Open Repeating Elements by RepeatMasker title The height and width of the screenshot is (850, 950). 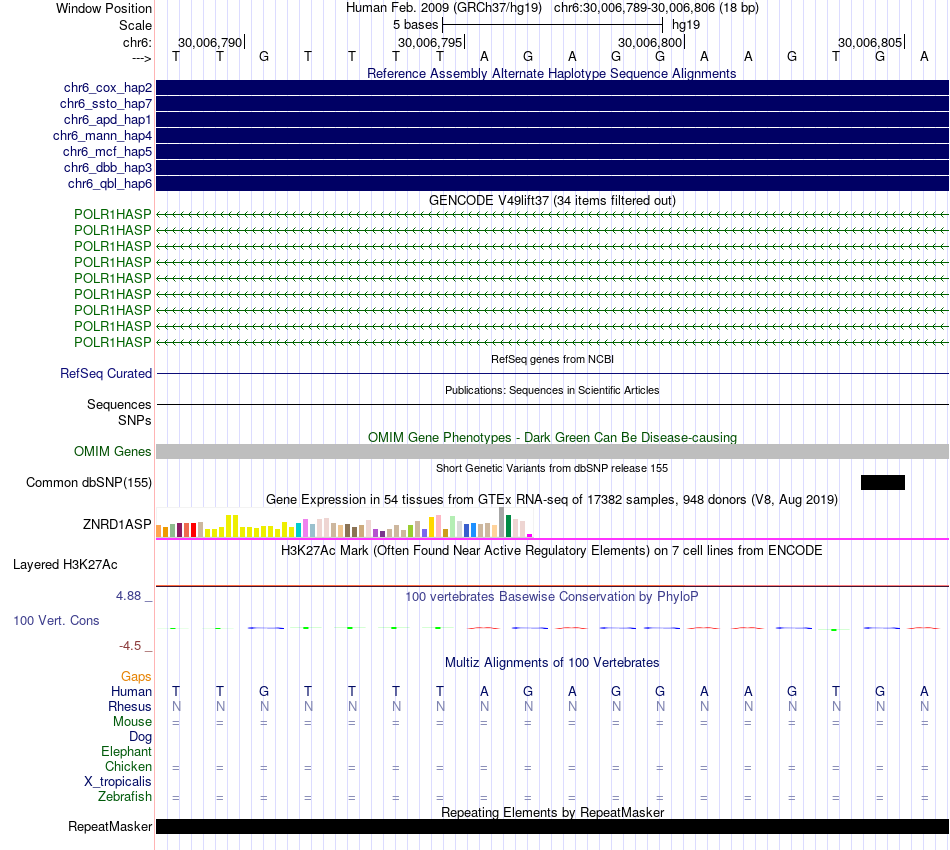(552, 812)
